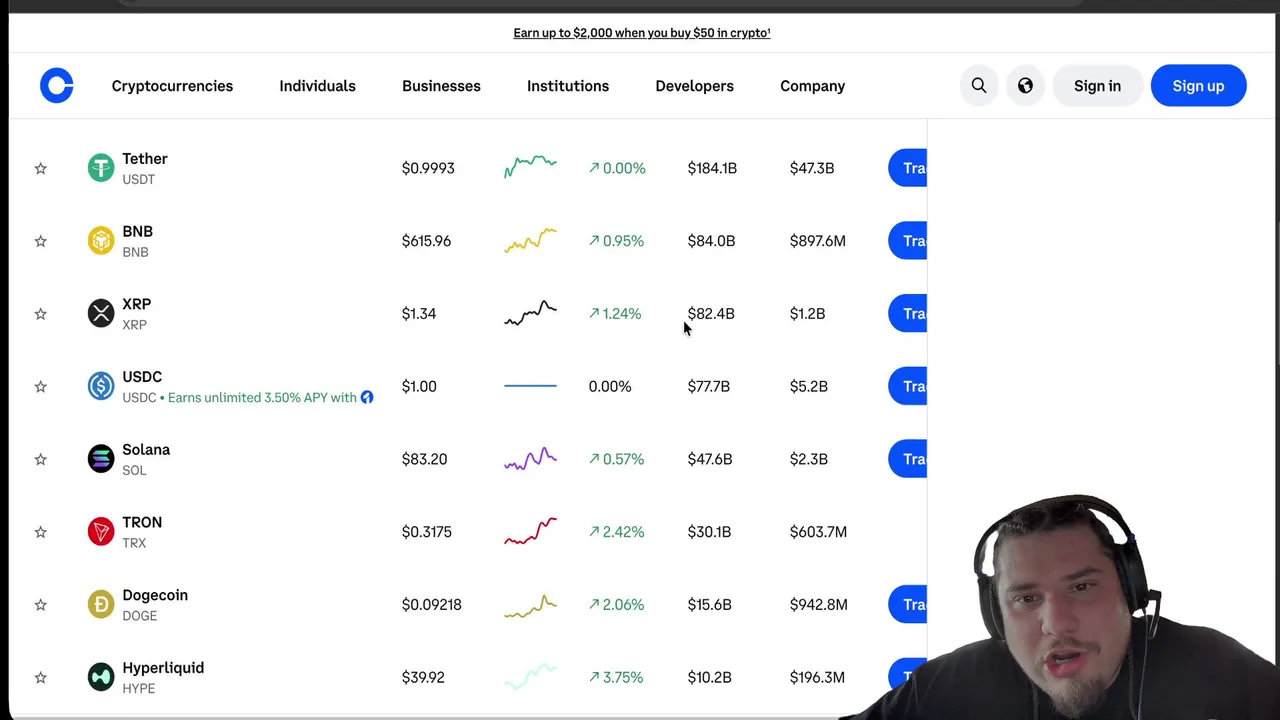1280x720 pixels.
Task: Click the Sign in button
Action: pos(1097,86)
